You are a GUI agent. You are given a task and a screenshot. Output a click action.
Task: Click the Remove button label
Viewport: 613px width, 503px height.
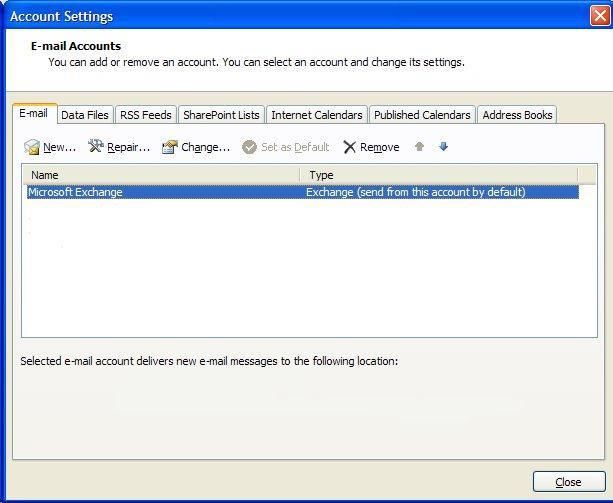380,147
